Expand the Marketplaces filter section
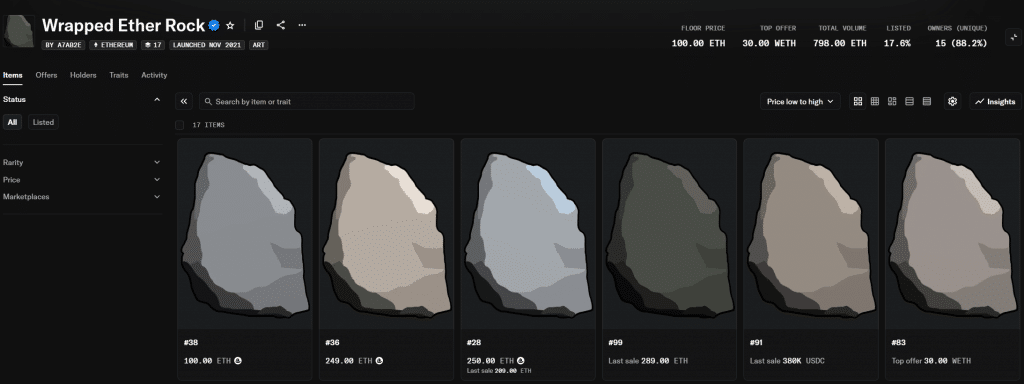 tap(82, 196)
